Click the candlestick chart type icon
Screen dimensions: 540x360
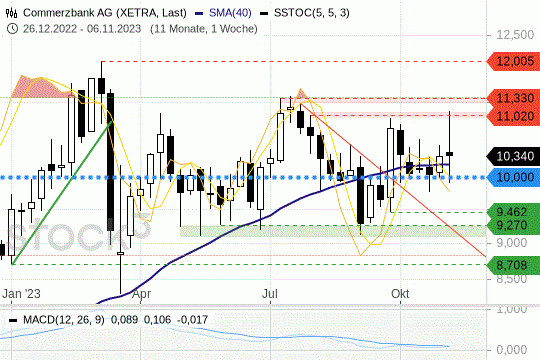(x=11, y=13)
